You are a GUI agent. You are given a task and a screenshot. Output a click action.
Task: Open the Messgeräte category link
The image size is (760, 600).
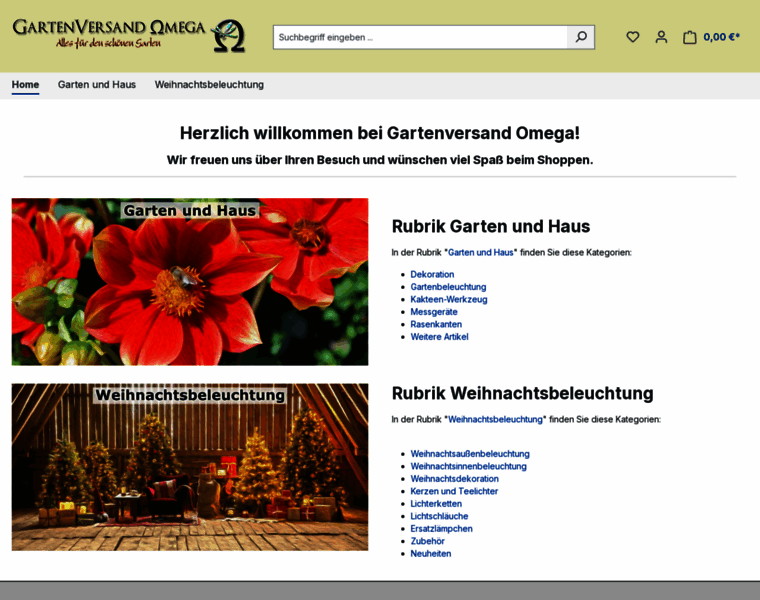pos(434,312)
